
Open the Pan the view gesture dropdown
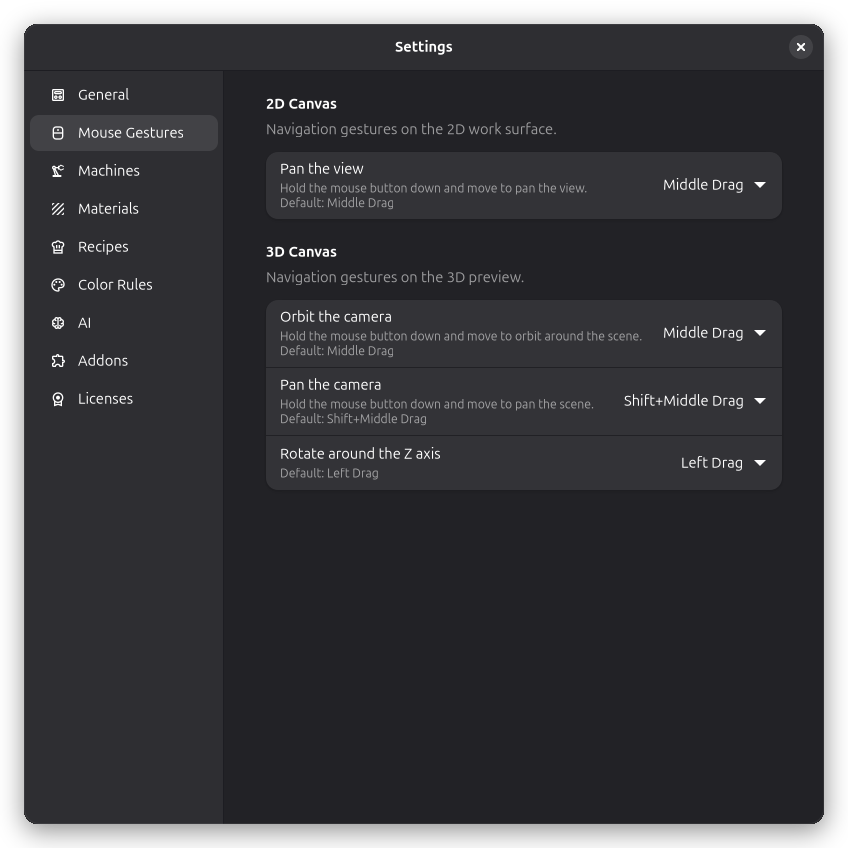[x=714, y=185]
